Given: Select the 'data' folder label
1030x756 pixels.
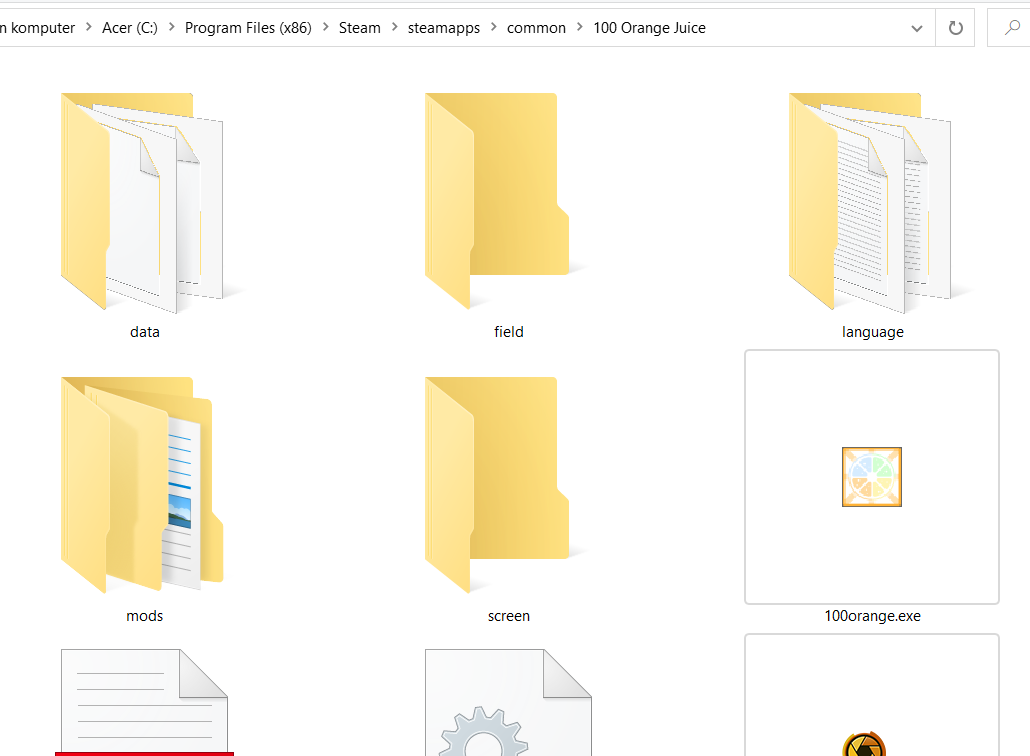Looking at the screenshot, I should (x=145, y=332).
